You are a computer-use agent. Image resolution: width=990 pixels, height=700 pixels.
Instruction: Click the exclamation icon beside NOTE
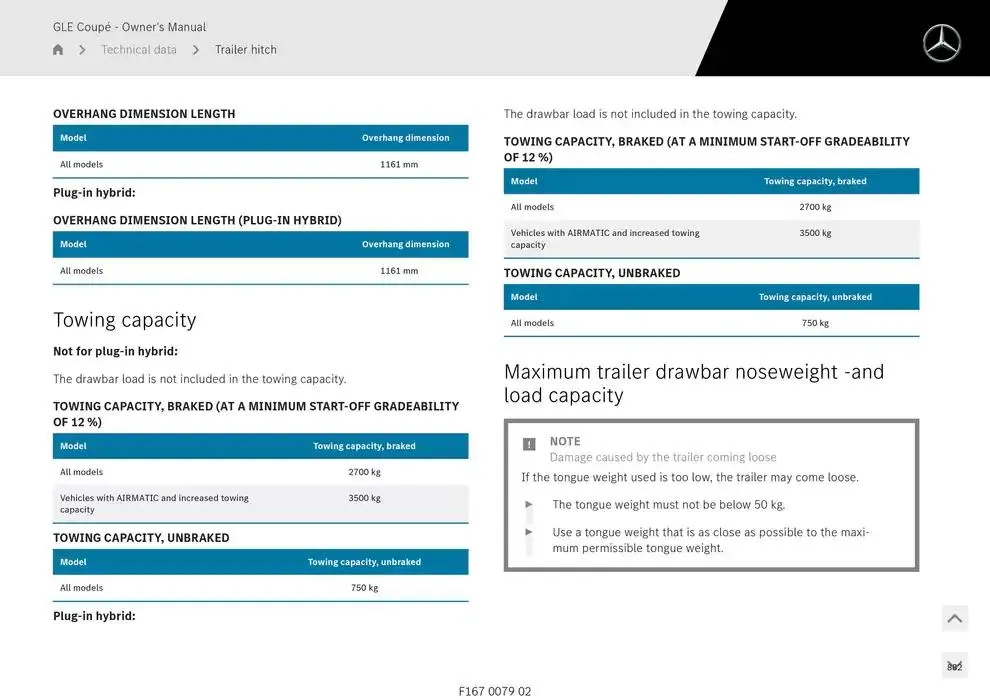pos(529,444)
